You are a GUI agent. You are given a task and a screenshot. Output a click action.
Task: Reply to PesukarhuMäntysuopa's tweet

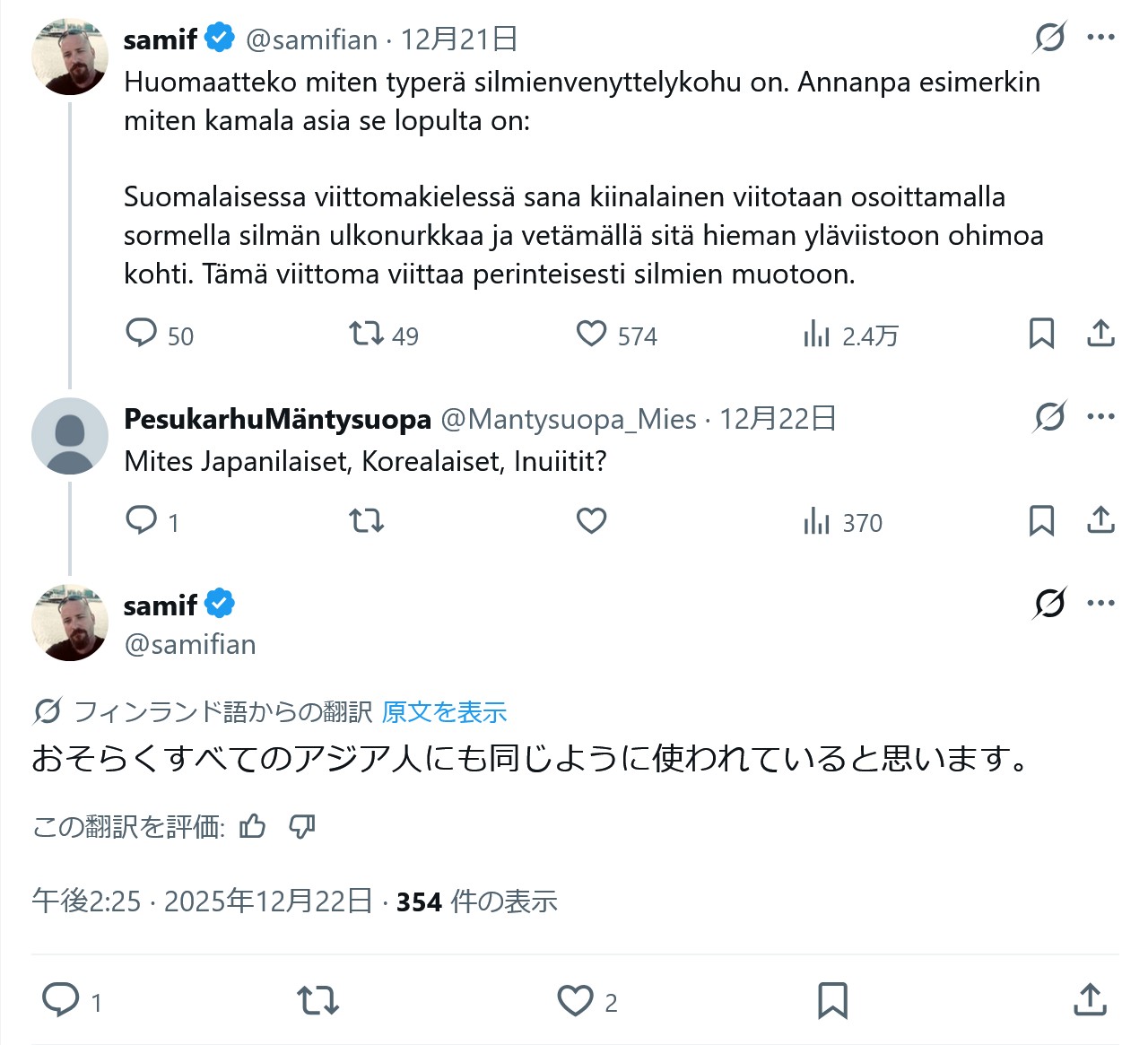point(142,520)
